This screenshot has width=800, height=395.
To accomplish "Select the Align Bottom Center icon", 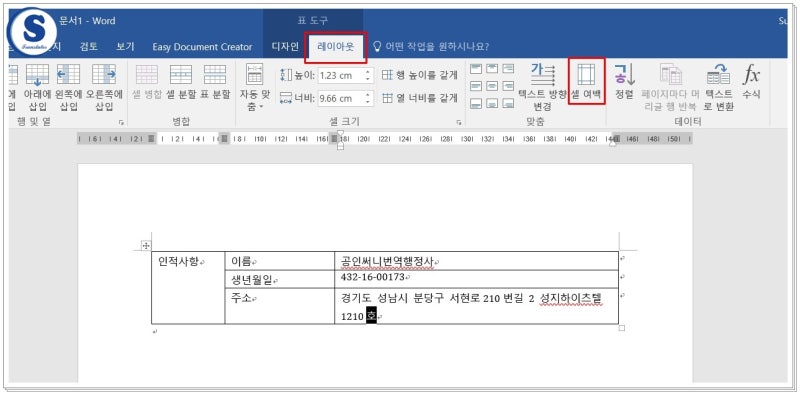I will (x=492, y=103).
